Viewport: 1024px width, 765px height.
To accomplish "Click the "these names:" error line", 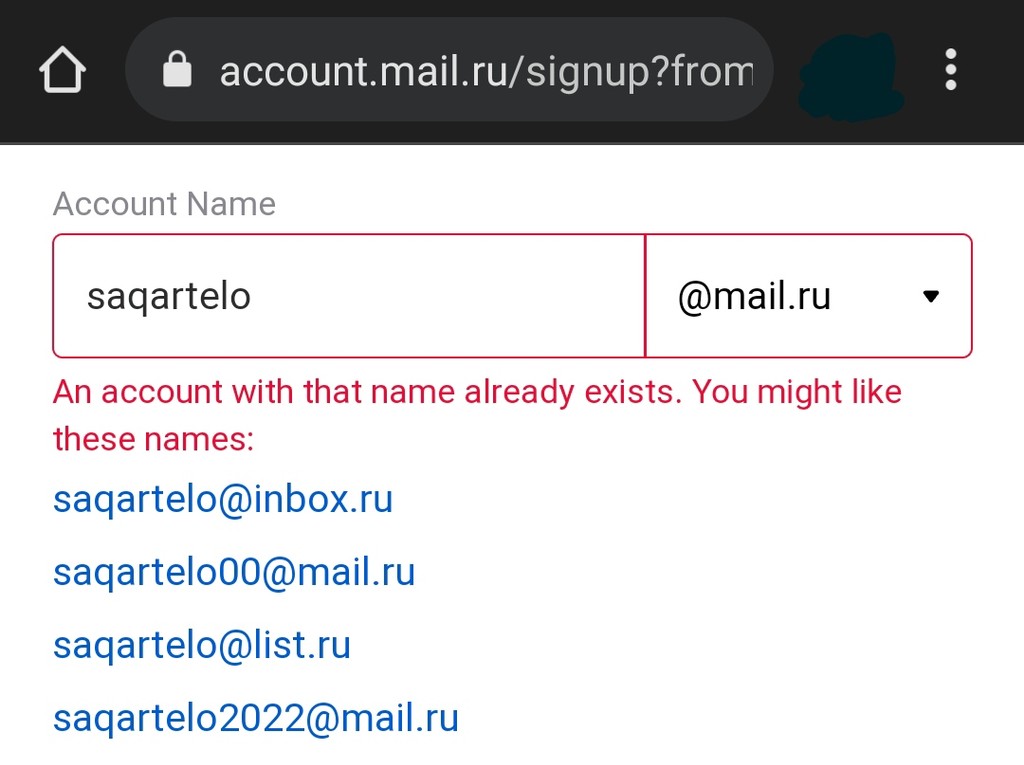I will [x=153, y=438].
